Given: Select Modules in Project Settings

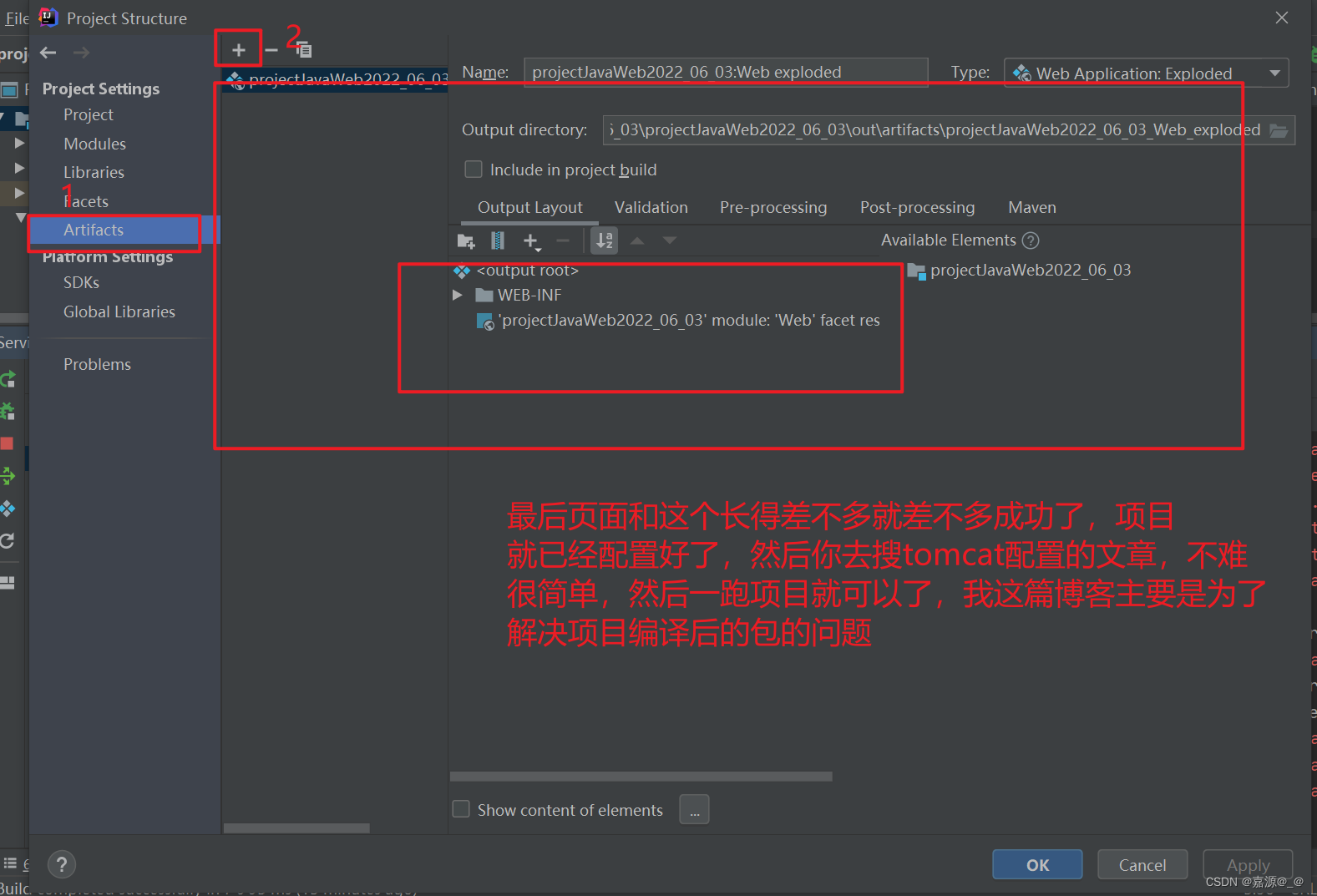Looking at the screenshot, I should (x=94, y=144).
